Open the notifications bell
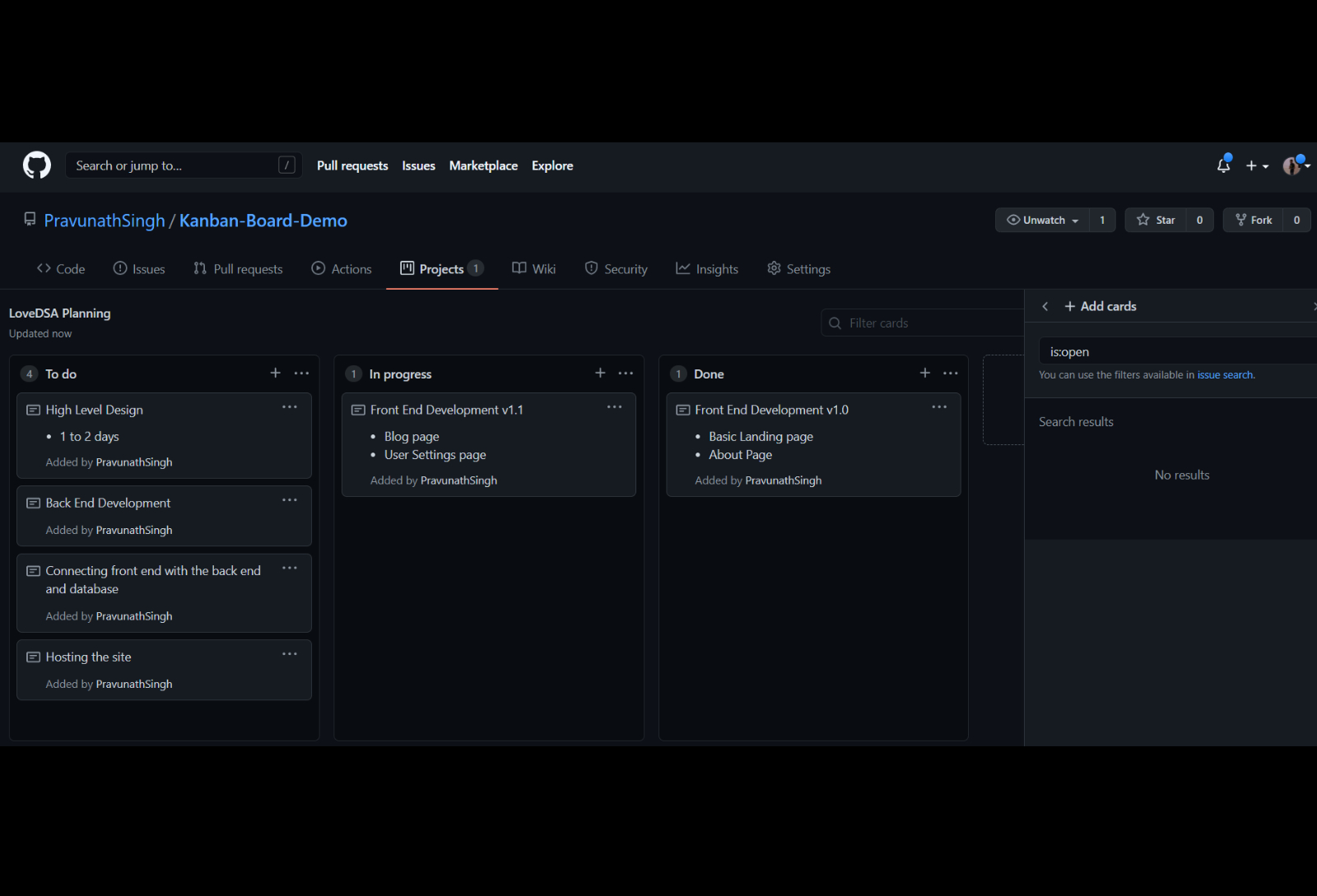The height and width of the screenshot is (896, 1317). point(1224,165)
